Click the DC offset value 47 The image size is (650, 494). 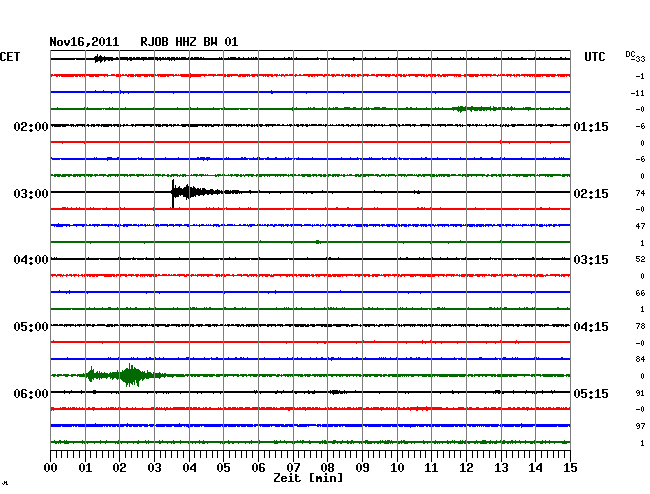tap(640, 226)
